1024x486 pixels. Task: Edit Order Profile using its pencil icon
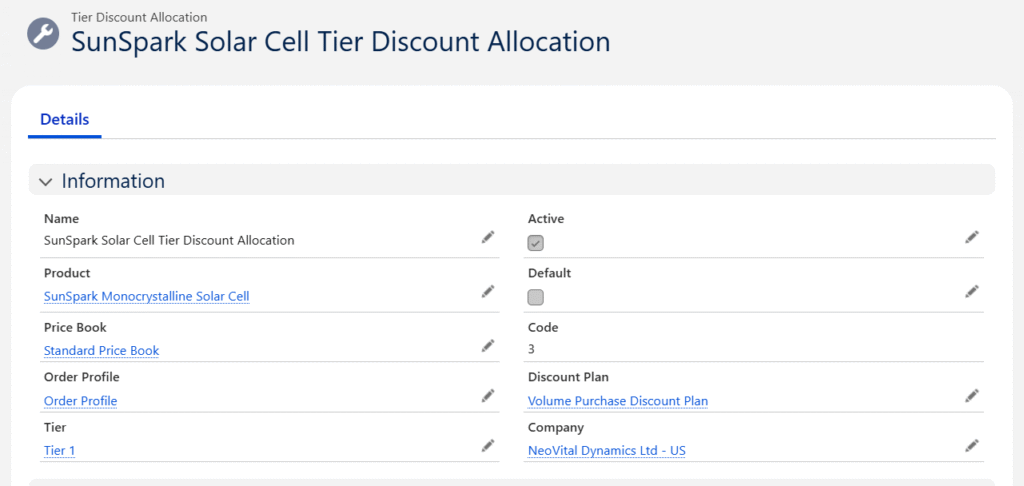pos(488,396)
